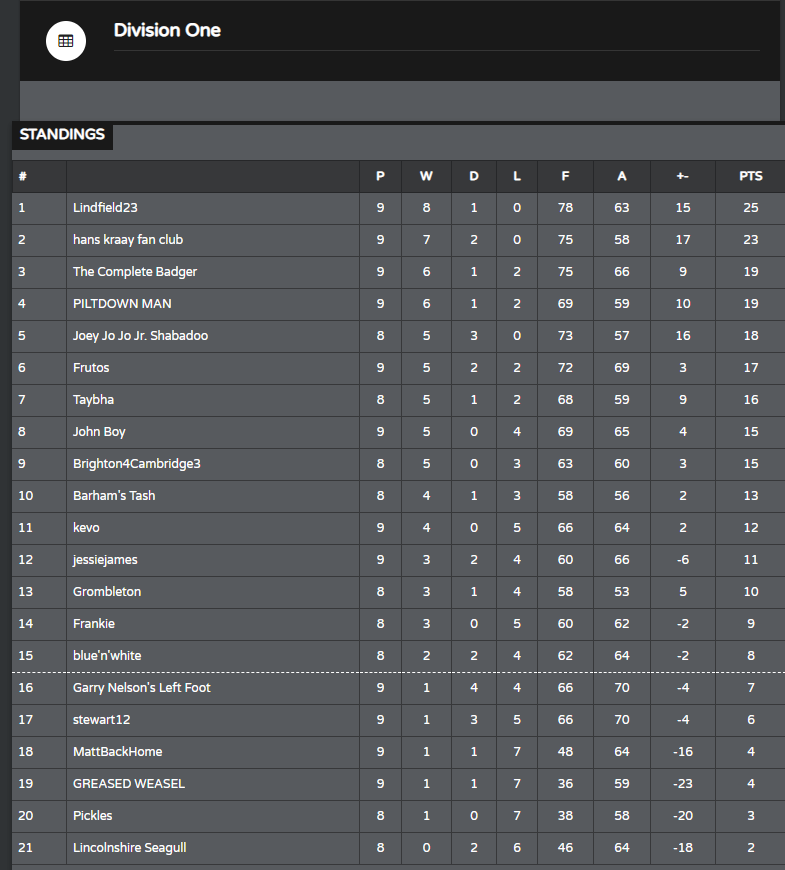Select the Frutos team row
The height and width of the screenshot is (870, 785).
tap(398, 368)
